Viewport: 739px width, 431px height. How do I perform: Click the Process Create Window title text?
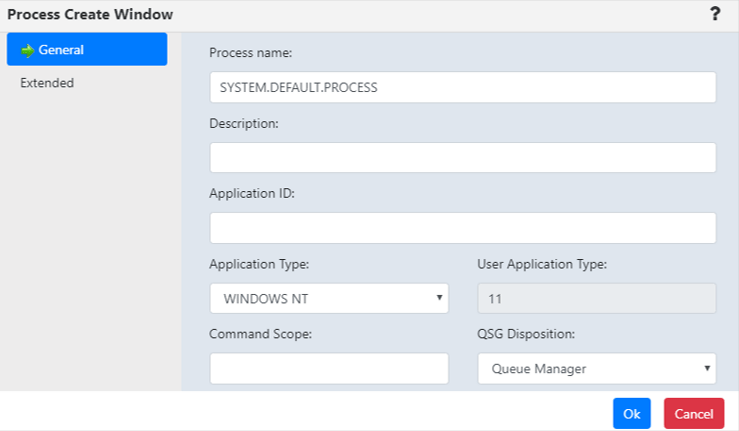[x=90, y=15]
